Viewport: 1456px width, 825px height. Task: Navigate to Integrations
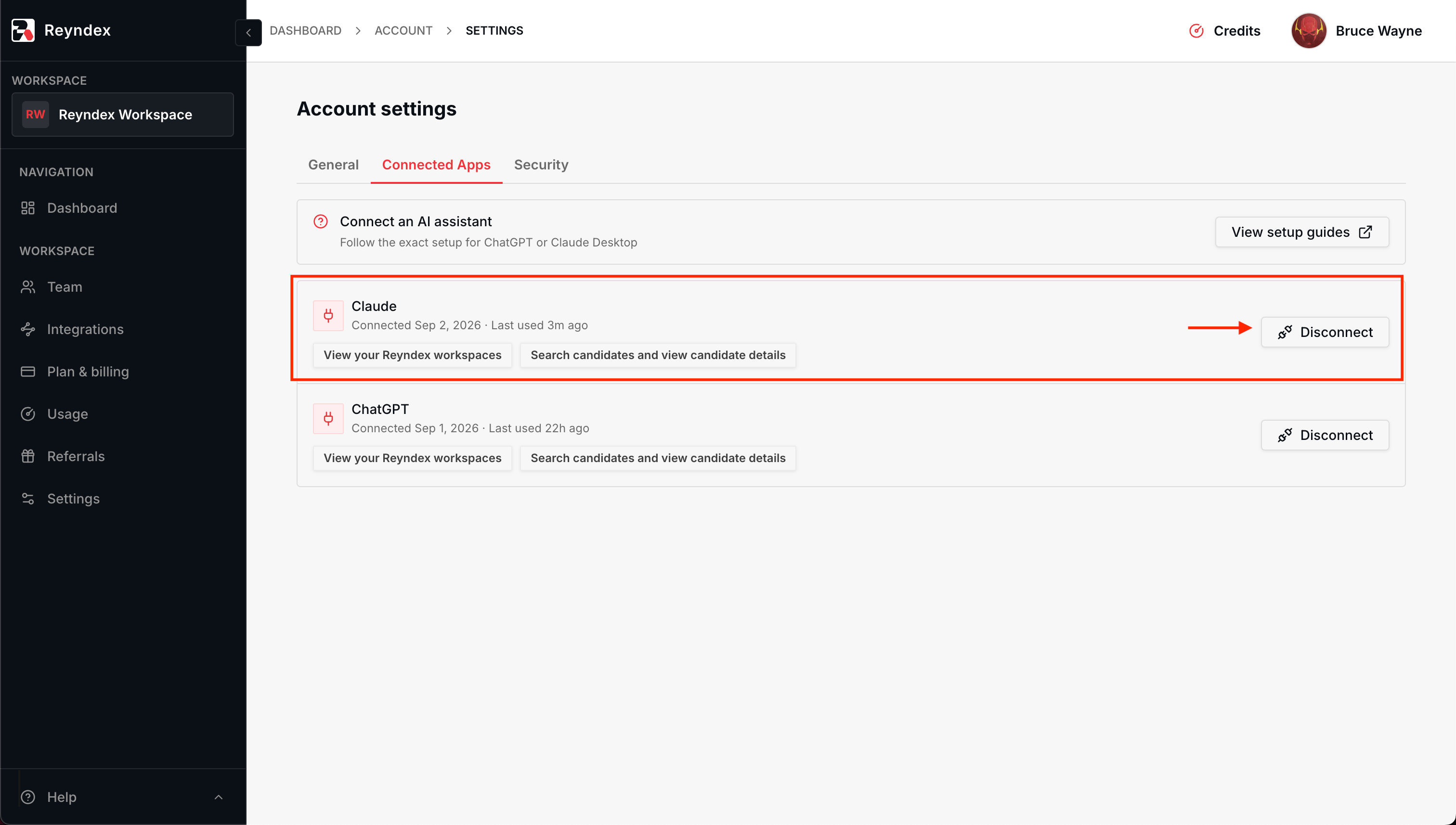(x=122, y=329)
